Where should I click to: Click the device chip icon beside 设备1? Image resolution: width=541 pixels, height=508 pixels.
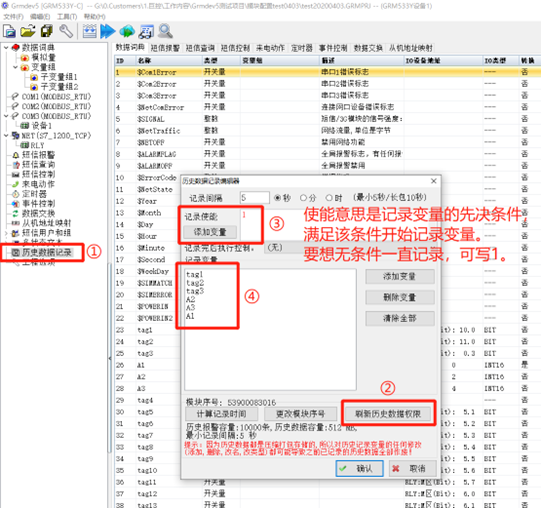coord(25,126)
